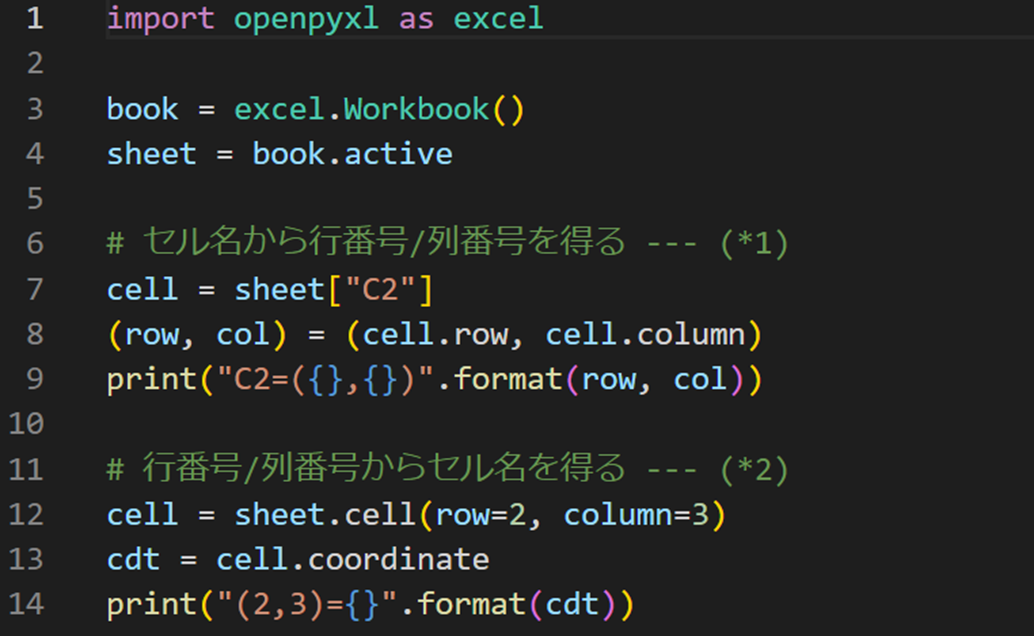Click the book.active expression on line 4
The height and width of the screenshot is (636, 1034).
[355, 154]
